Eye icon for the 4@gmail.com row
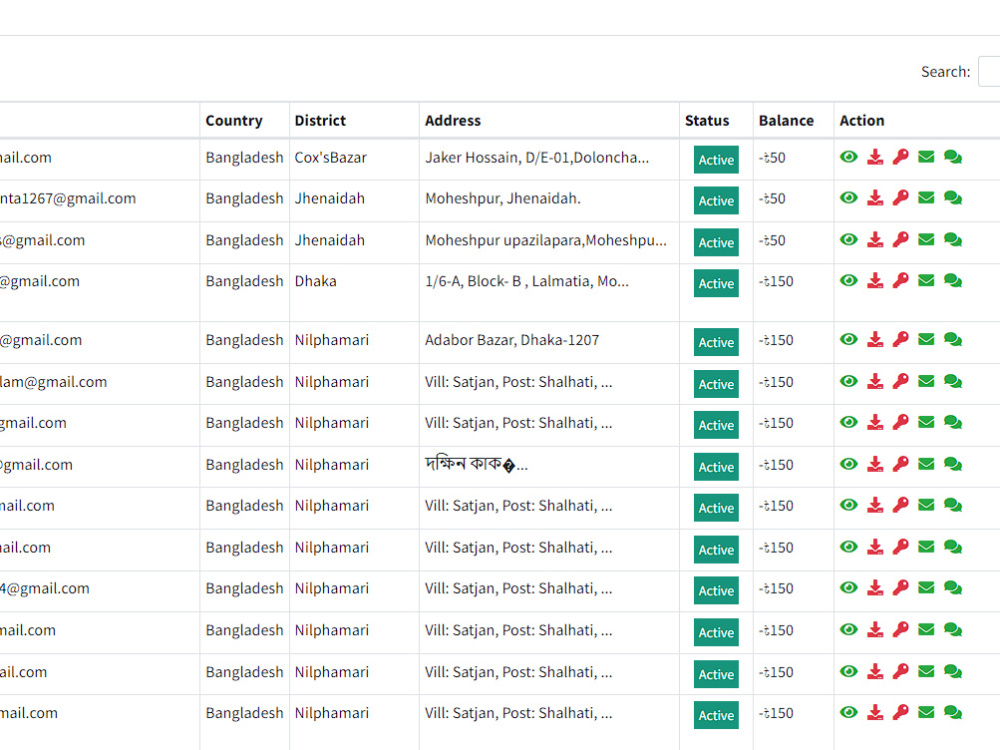This screenshot has width=1000, height=750. tap(848, 588)
